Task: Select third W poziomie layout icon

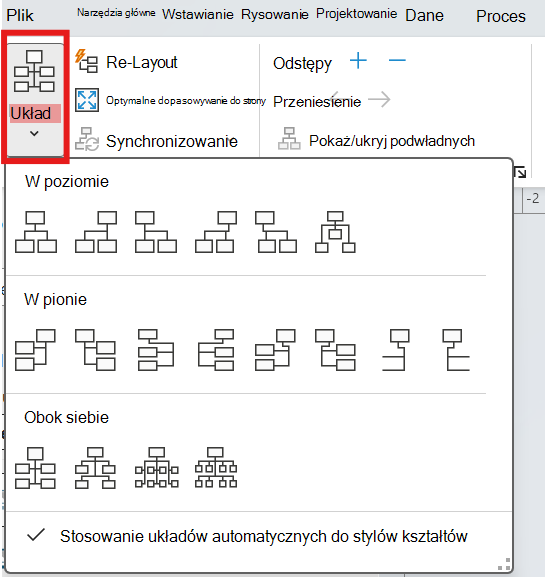Action: [156, 232]
